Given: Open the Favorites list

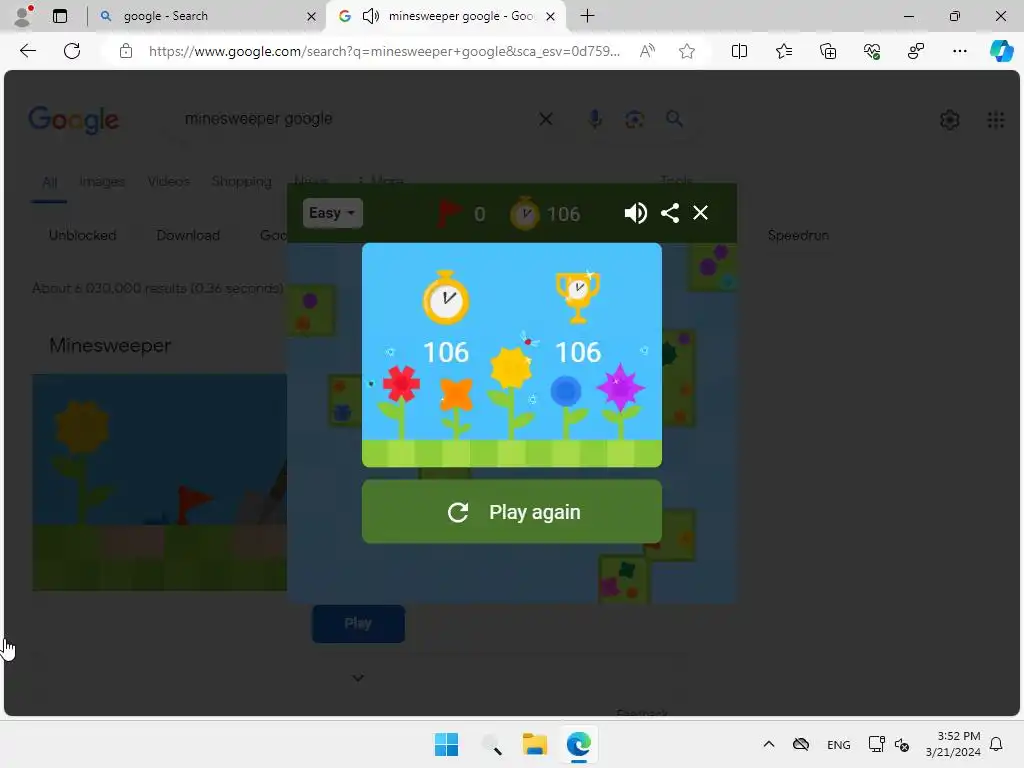Looking at the screenshot, I should click(x=784, y=51).
